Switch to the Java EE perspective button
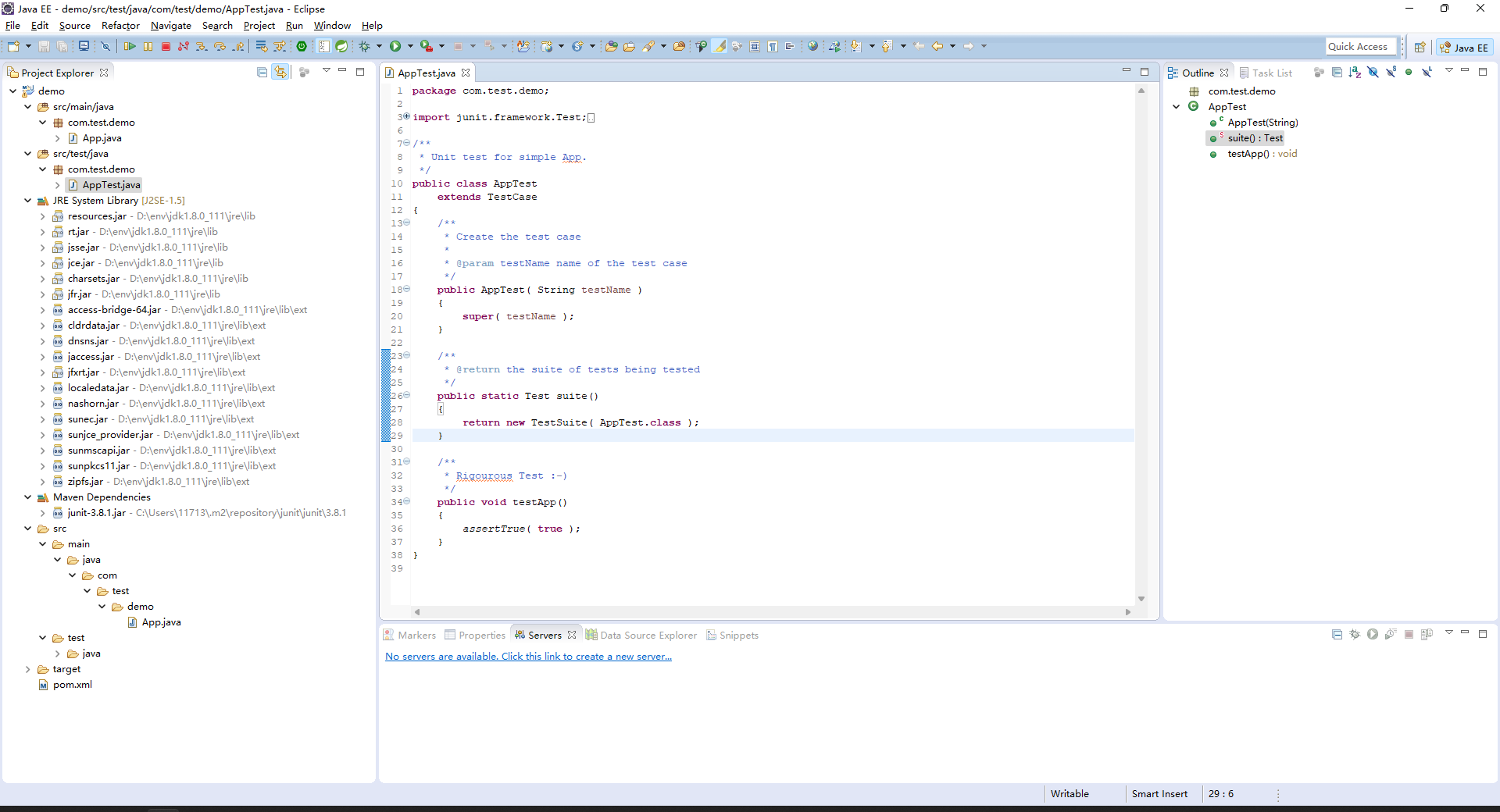The image size is (1500, 812). [1464, 48]
